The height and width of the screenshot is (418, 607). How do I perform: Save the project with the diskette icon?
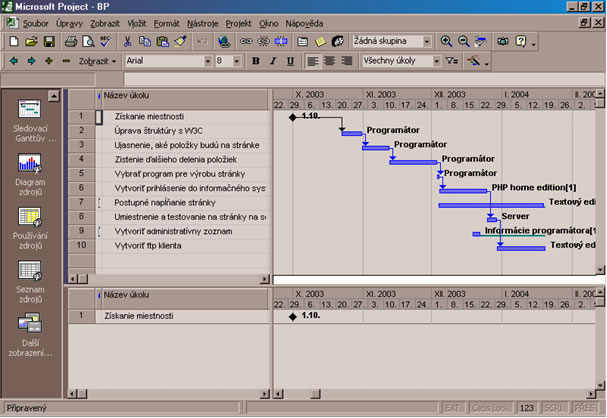[49, 41]
